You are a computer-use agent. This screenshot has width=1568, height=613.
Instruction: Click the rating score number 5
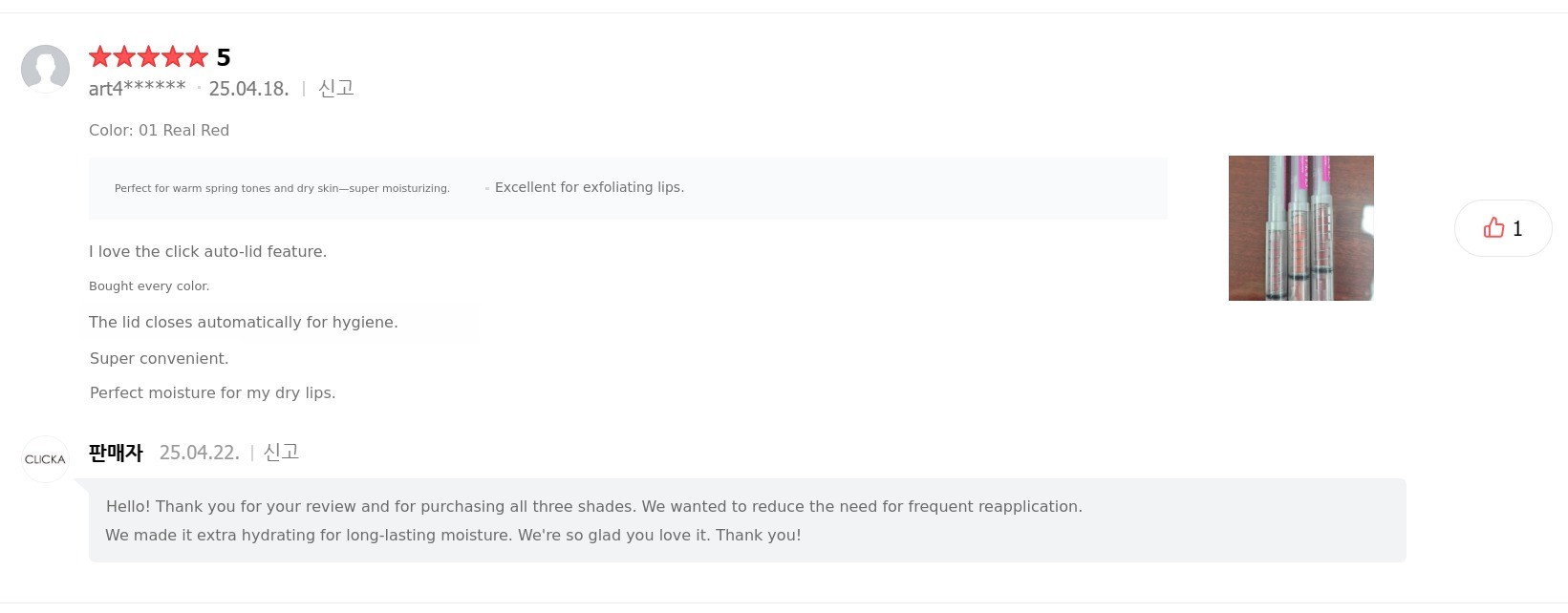(x=224, y=58)
